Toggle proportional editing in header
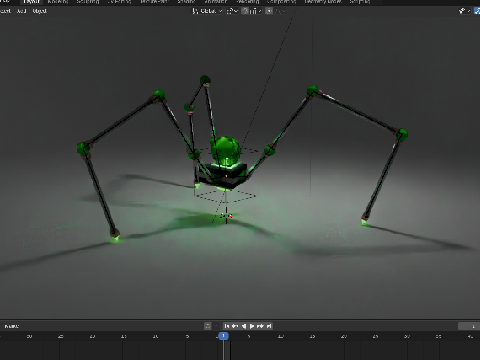 [269, 11]
